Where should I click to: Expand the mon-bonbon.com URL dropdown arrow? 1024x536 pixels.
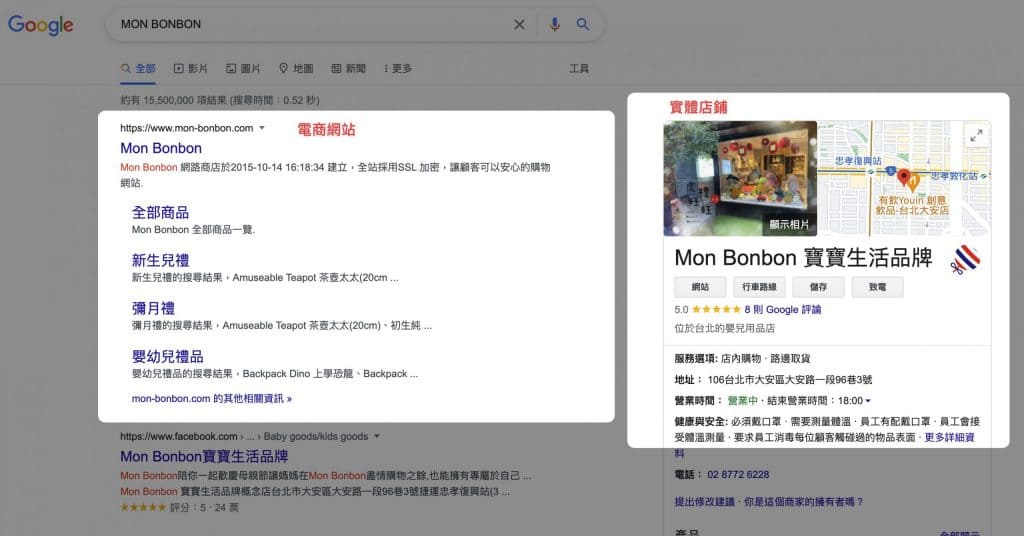coord(262,128)
